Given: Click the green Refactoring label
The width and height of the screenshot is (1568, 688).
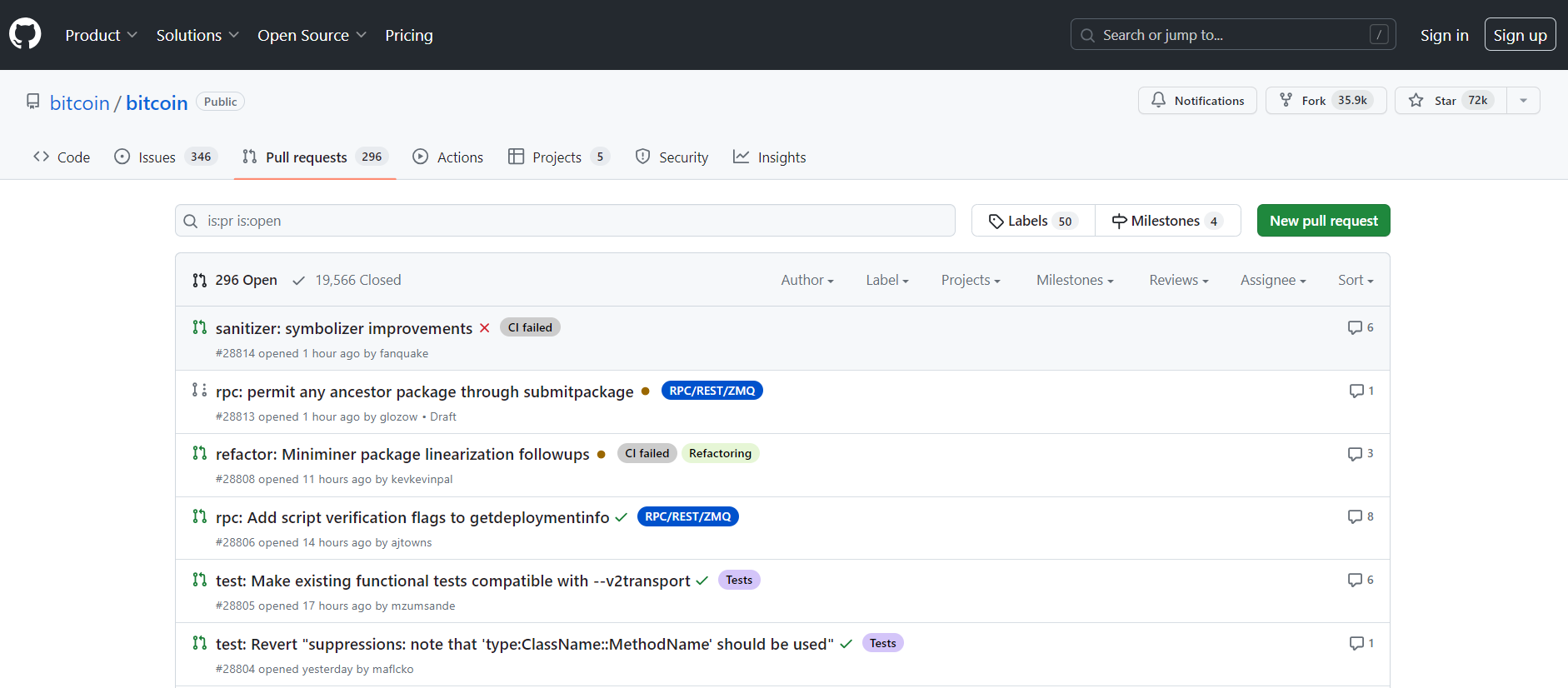Looking at the screenshot, I should [720, 453].
